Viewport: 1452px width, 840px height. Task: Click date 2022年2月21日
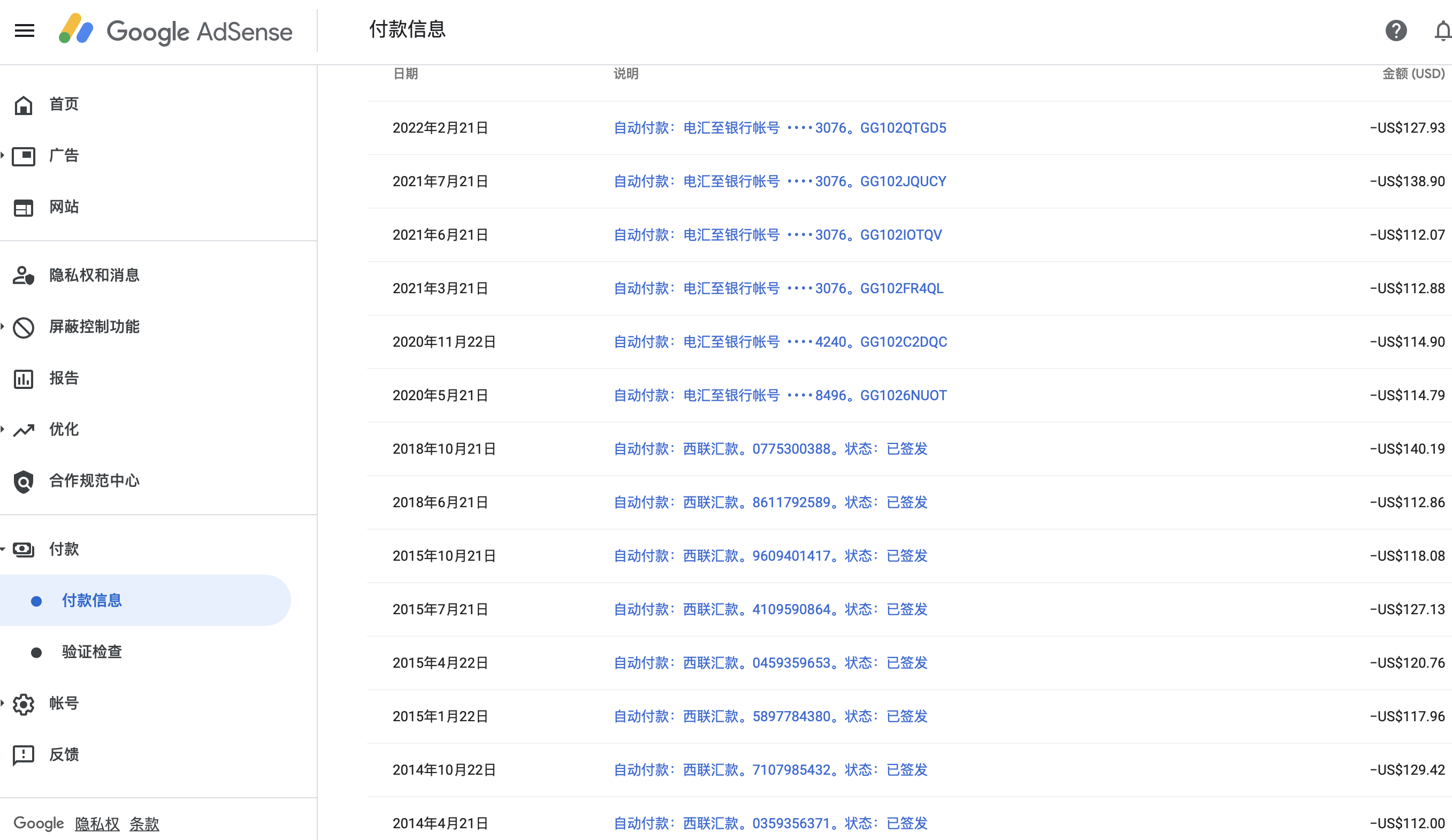tap(440, 128)
